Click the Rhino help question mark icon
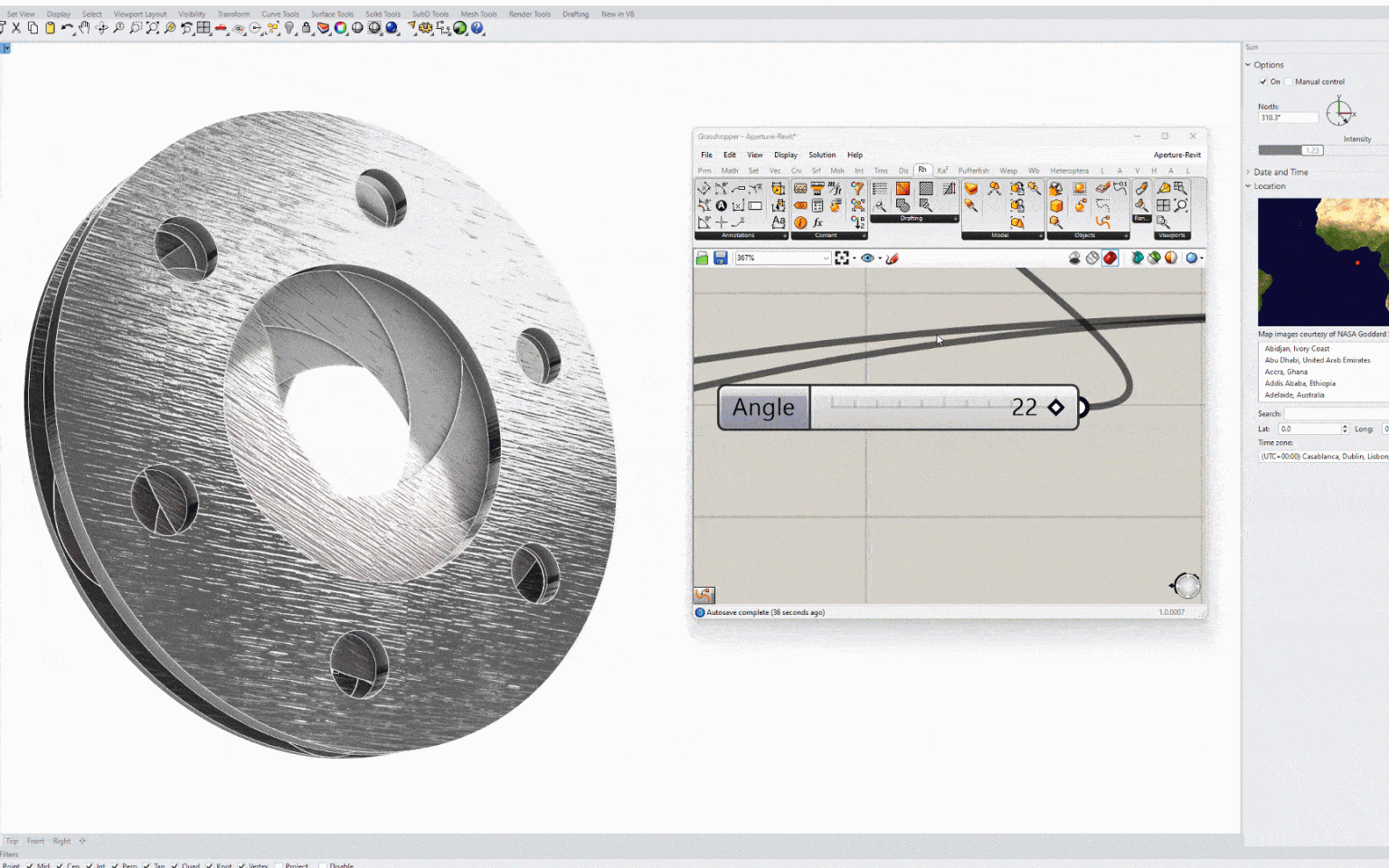1389x868 pixels. pos(477,28)
